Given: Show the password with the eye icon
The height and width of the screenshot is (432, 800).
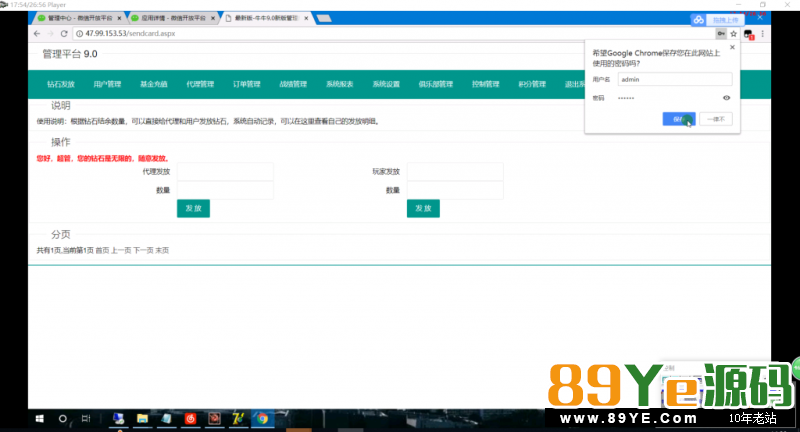Looking at the screenshot, I should tap(727, 98).
